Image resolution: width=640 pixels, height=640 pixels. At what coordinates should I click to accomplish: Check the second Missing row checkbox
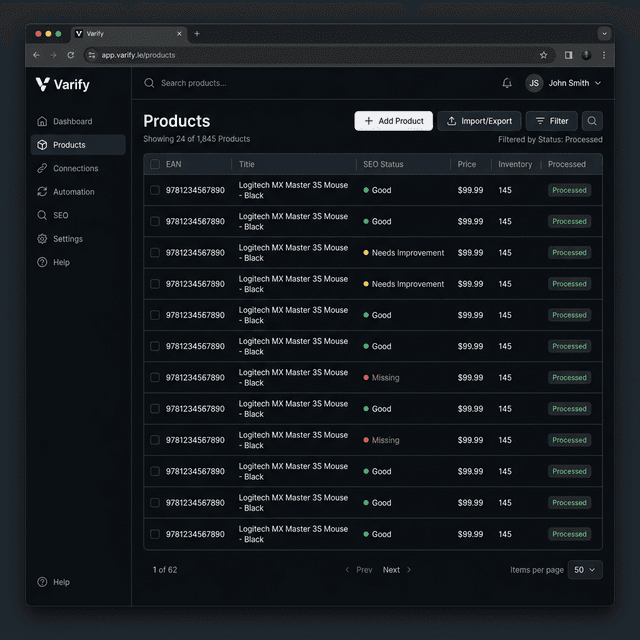[x=155, y=440]
